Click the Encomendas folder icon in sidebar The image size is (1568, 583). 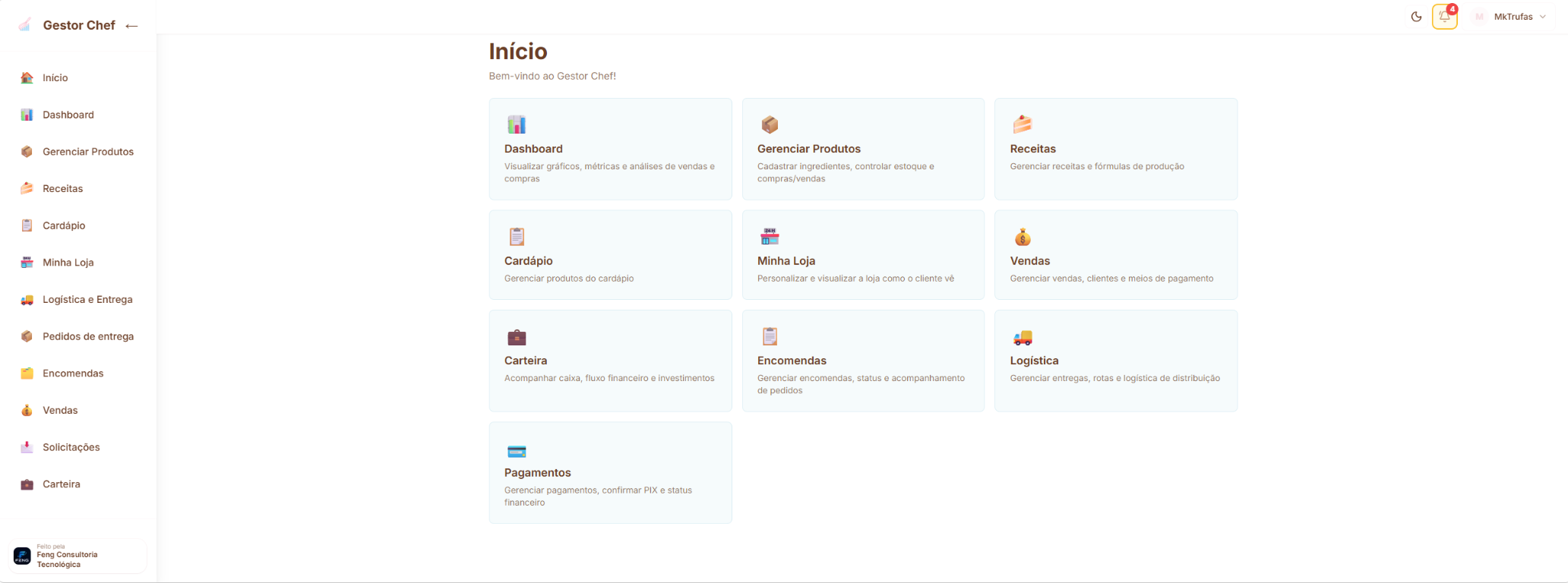click(27, 373)
